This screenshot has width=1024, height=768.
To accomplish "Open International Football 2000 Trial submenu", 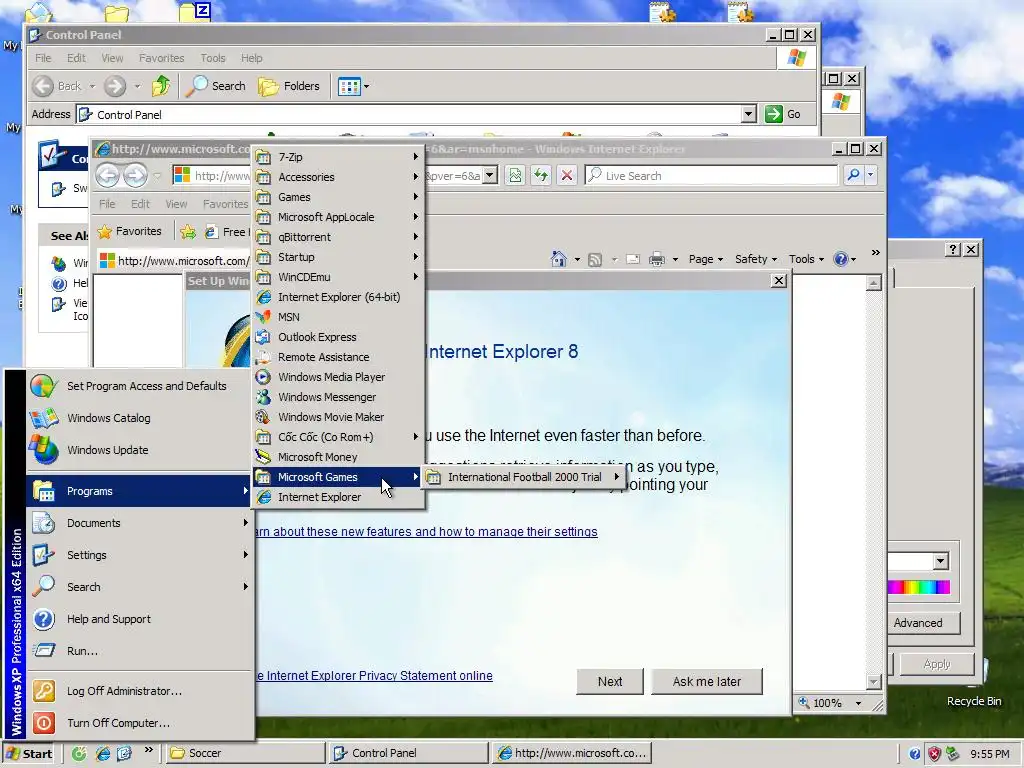I will point(524,477).
